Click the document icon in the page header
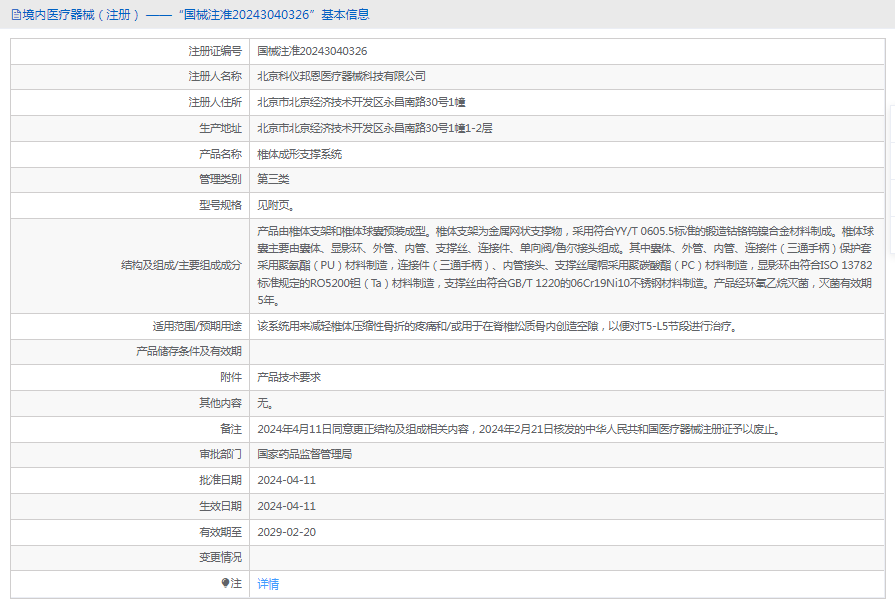The width and height of the screenshot is (895, 602). [16, 15]
